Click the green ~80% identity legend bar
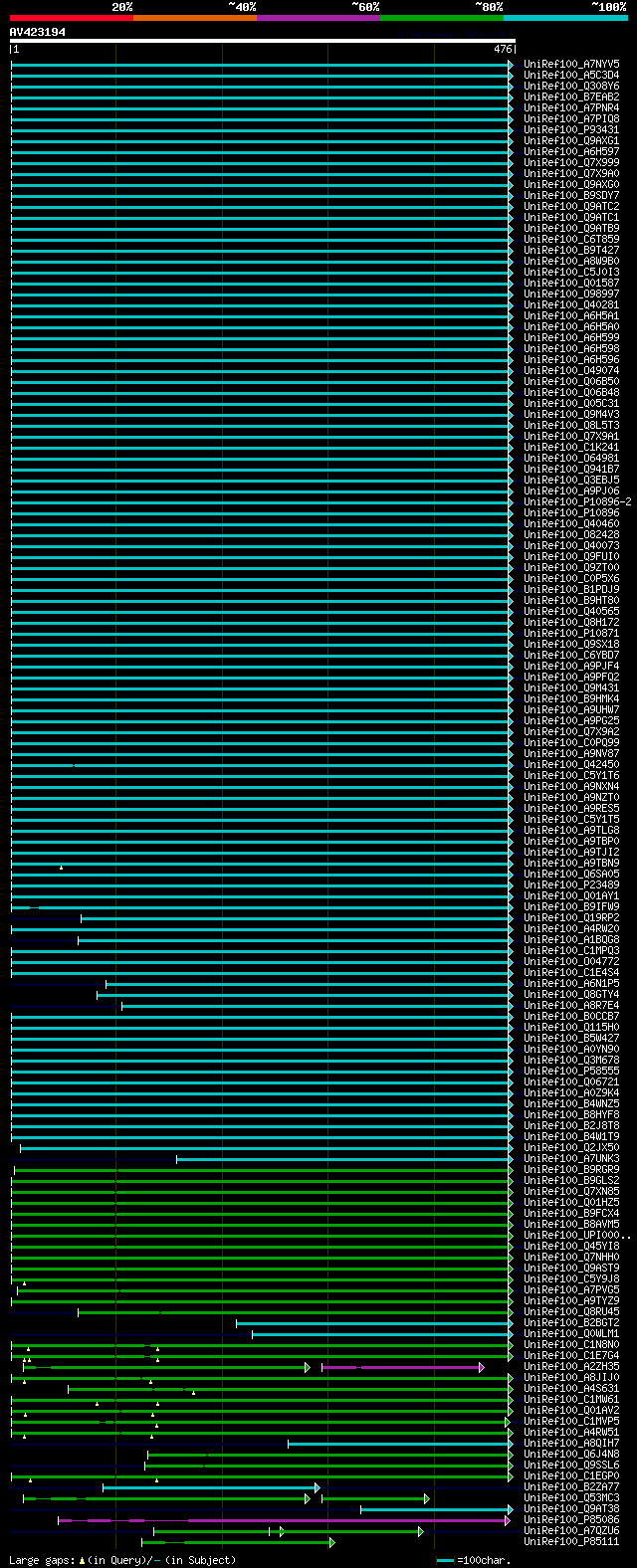This screenshot has width=637, height=1568. point(442,18)
